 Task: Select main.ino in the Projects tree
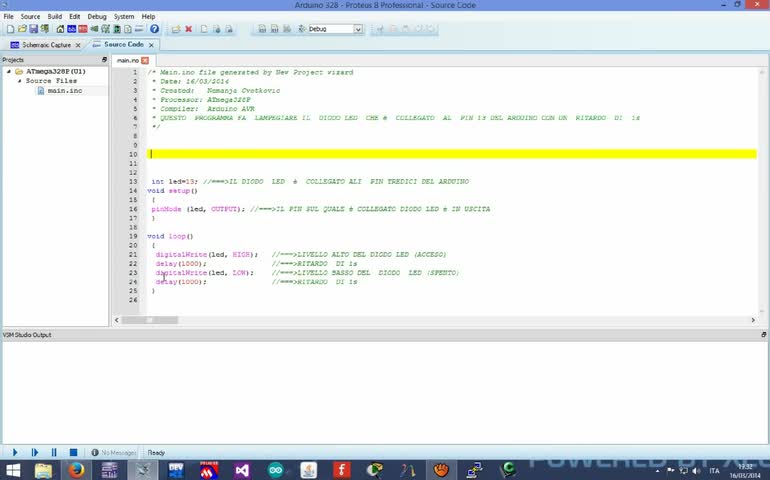[x=65, y=91]
